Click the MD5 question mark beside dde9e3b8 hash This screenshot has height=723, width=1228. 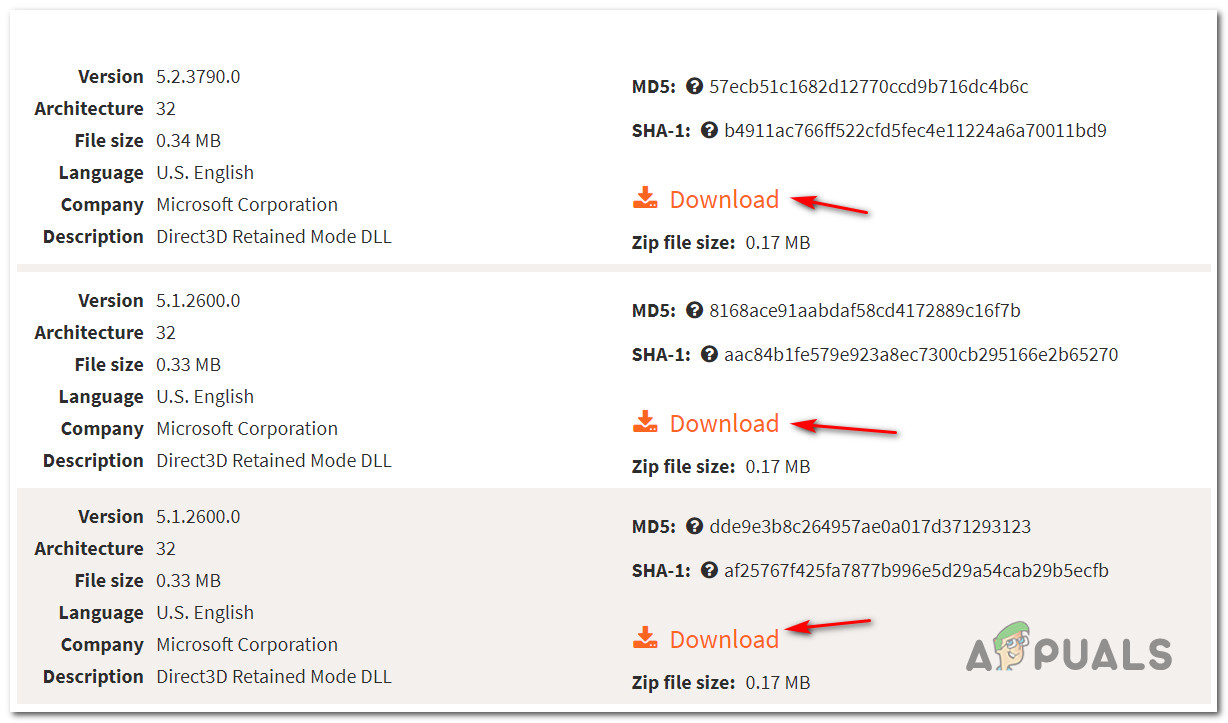(695, 527)
